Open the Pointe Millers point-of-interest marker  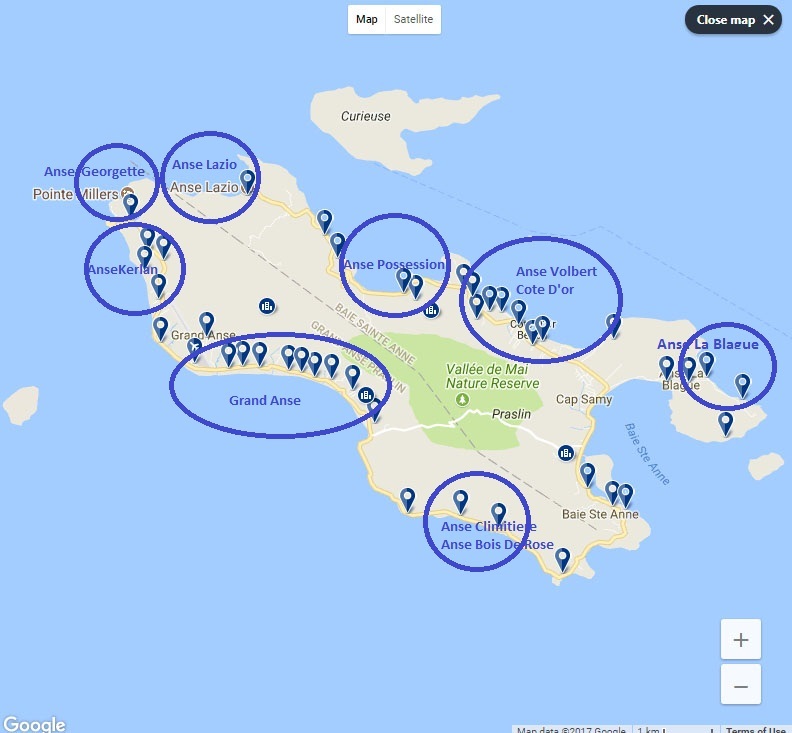(x=127, y=194)
